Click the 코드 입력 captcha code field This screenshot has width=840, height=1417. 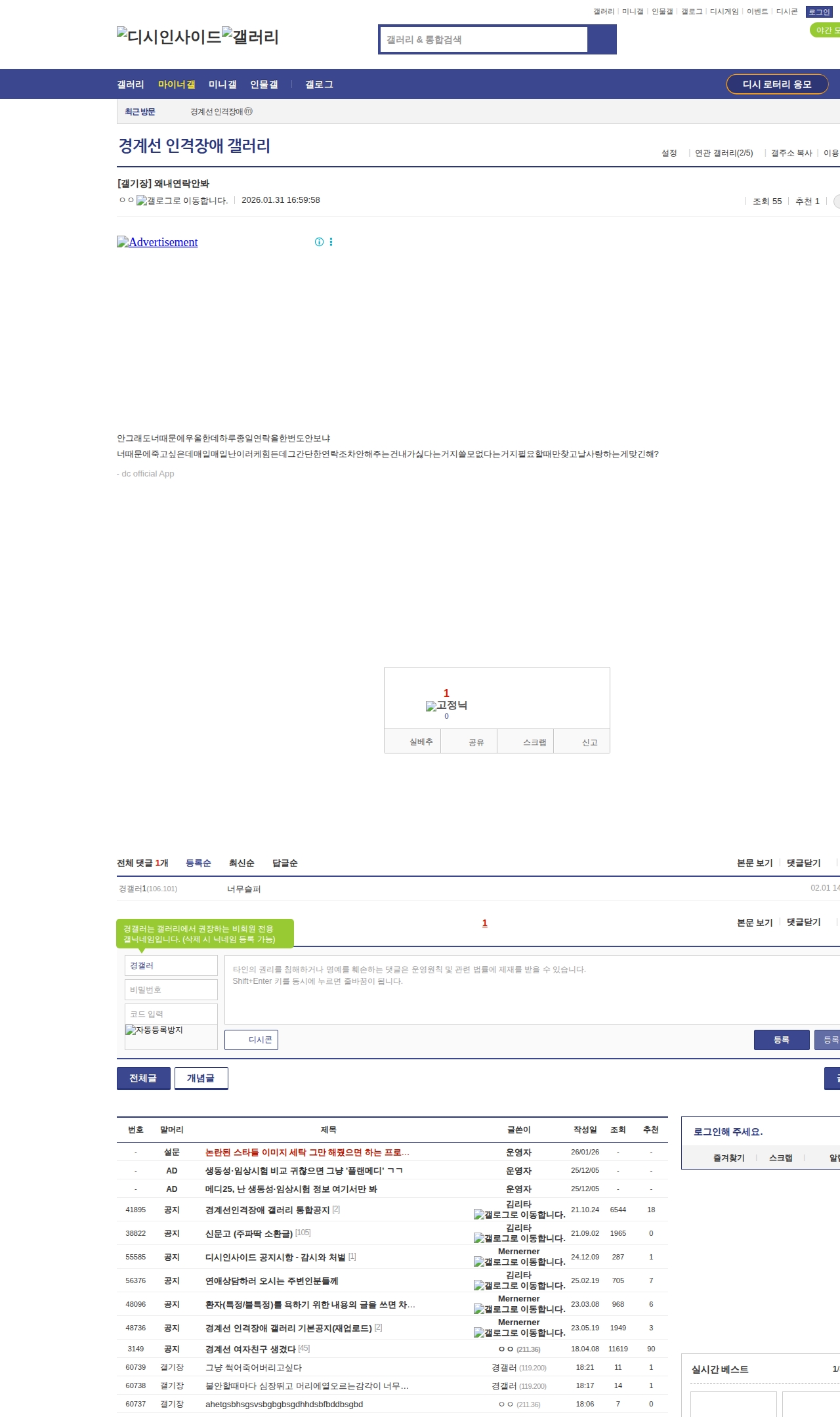click(x=171, y=1014)
